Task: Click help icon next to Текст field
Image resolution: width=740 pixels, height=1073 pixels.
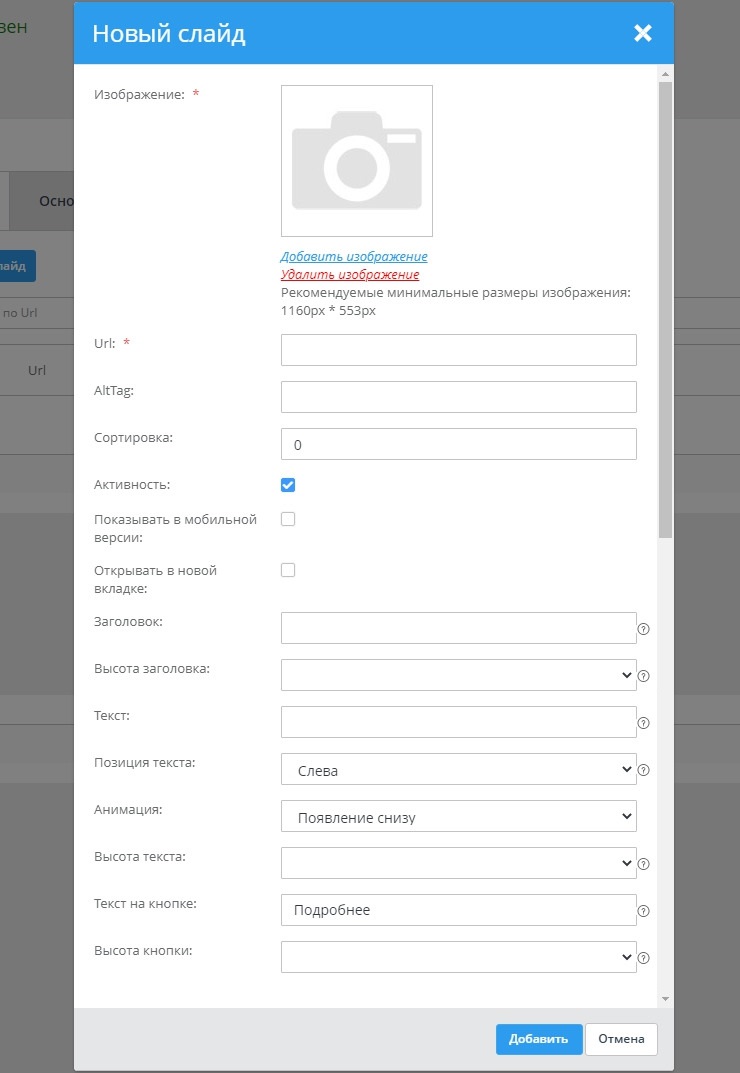Action: click(644, 723)
